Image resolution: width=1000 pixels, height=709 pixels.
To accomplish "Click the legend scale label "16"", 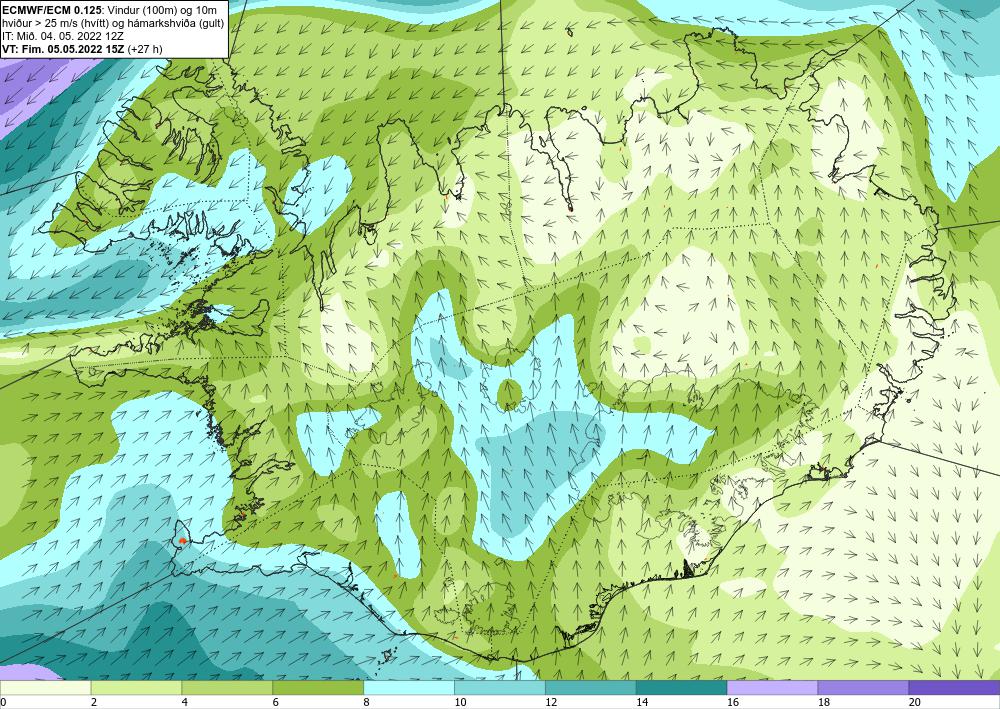I will point(733,702).
